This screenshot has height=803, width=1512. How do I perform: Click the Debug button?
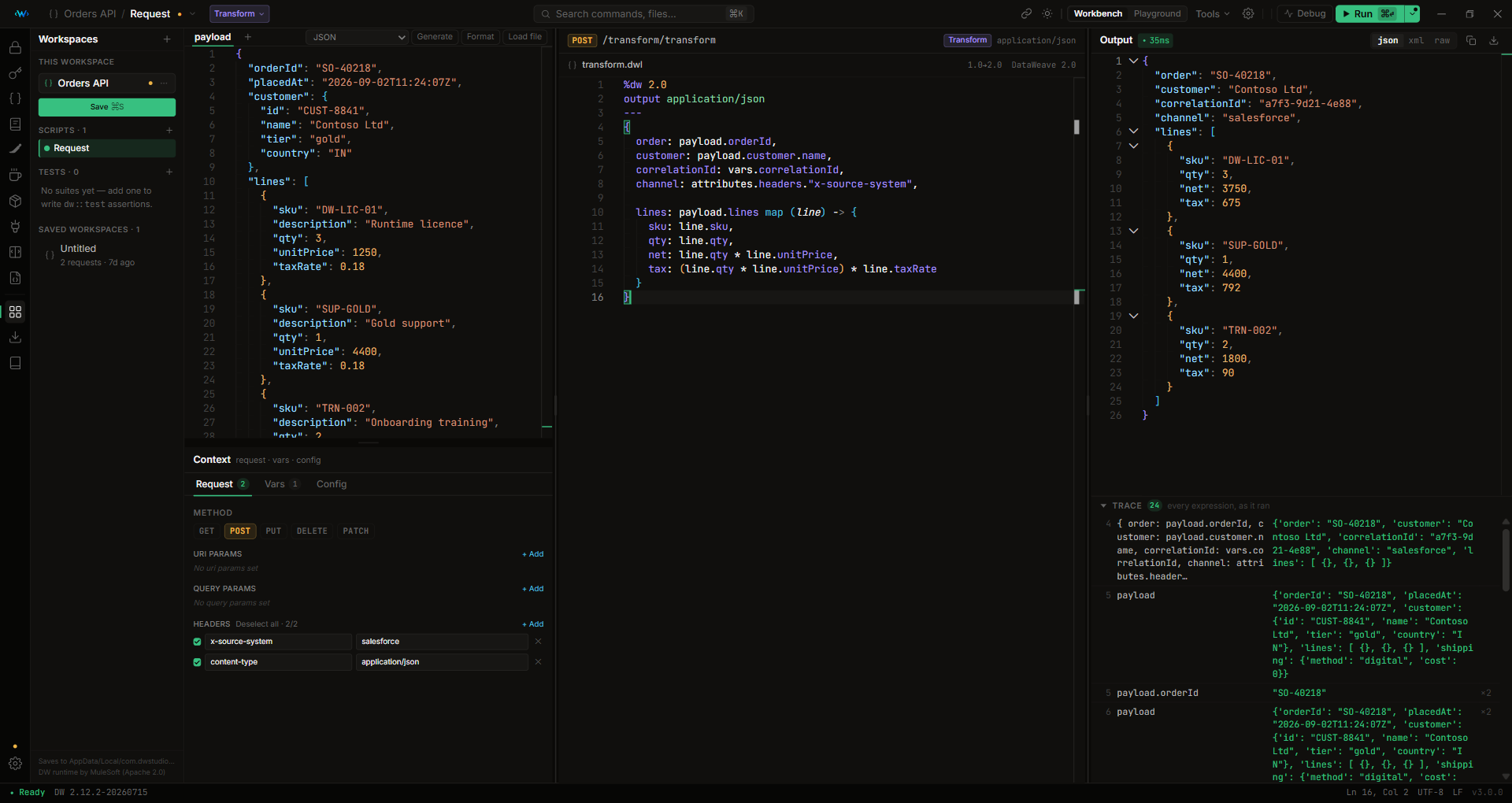[x=1305, y=13]
